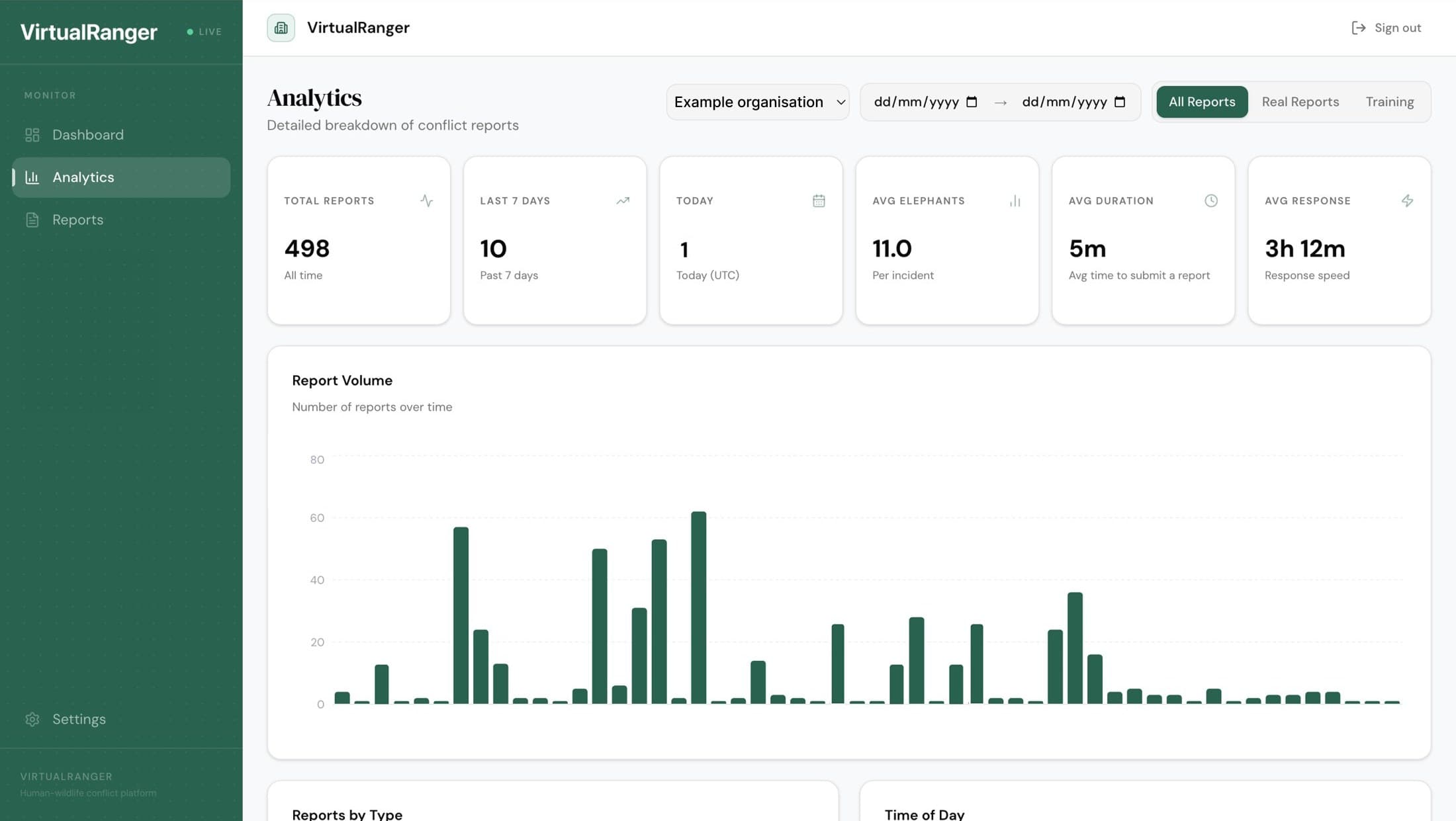Click the 5m avg duration value
Screen dimensions: 1456x821
1087,249
